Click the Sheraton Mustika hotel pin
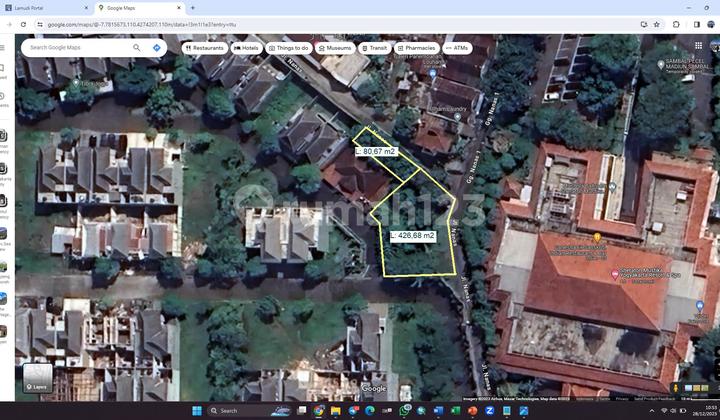 coord(615,274)
